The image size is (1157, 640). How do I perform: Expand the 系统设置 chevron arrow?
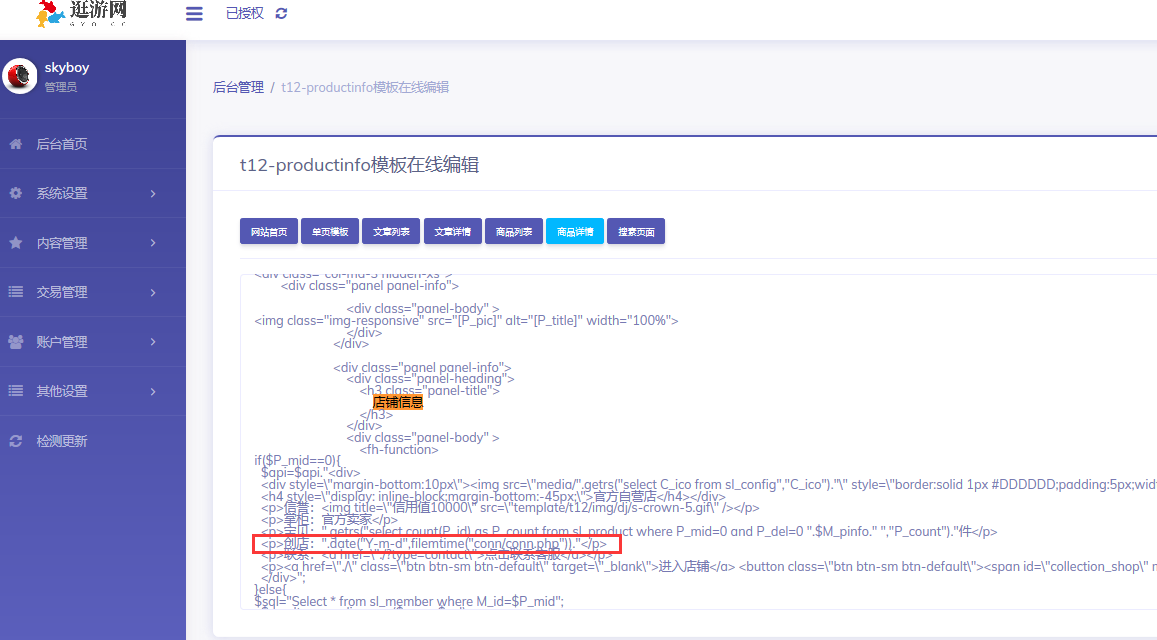coord(153,193)
